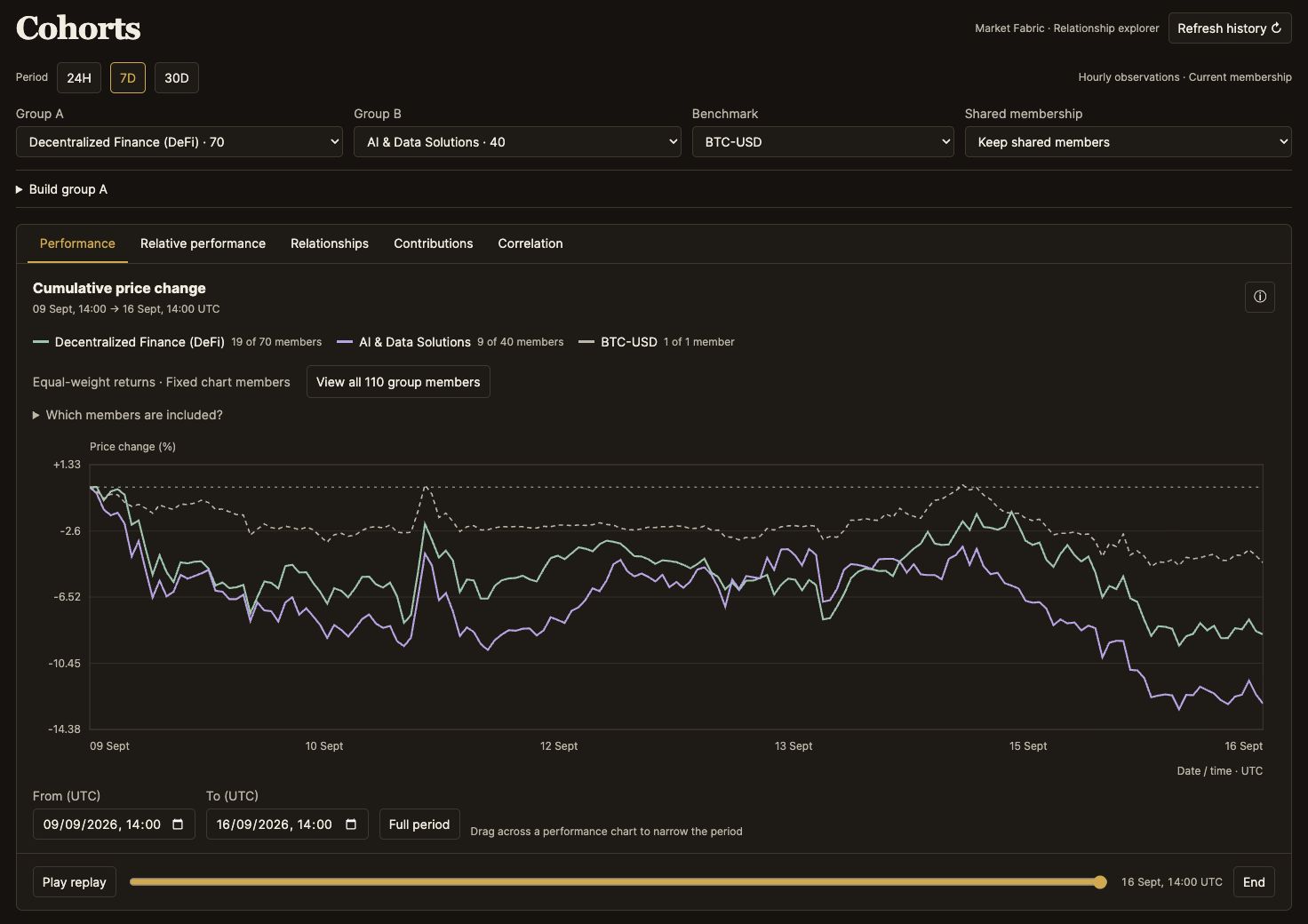Screen dimensions: 1308x924
Task: Toggle Decentralized Finance legend line swatch
Action: pyautogui.click(x=41, y=342)
